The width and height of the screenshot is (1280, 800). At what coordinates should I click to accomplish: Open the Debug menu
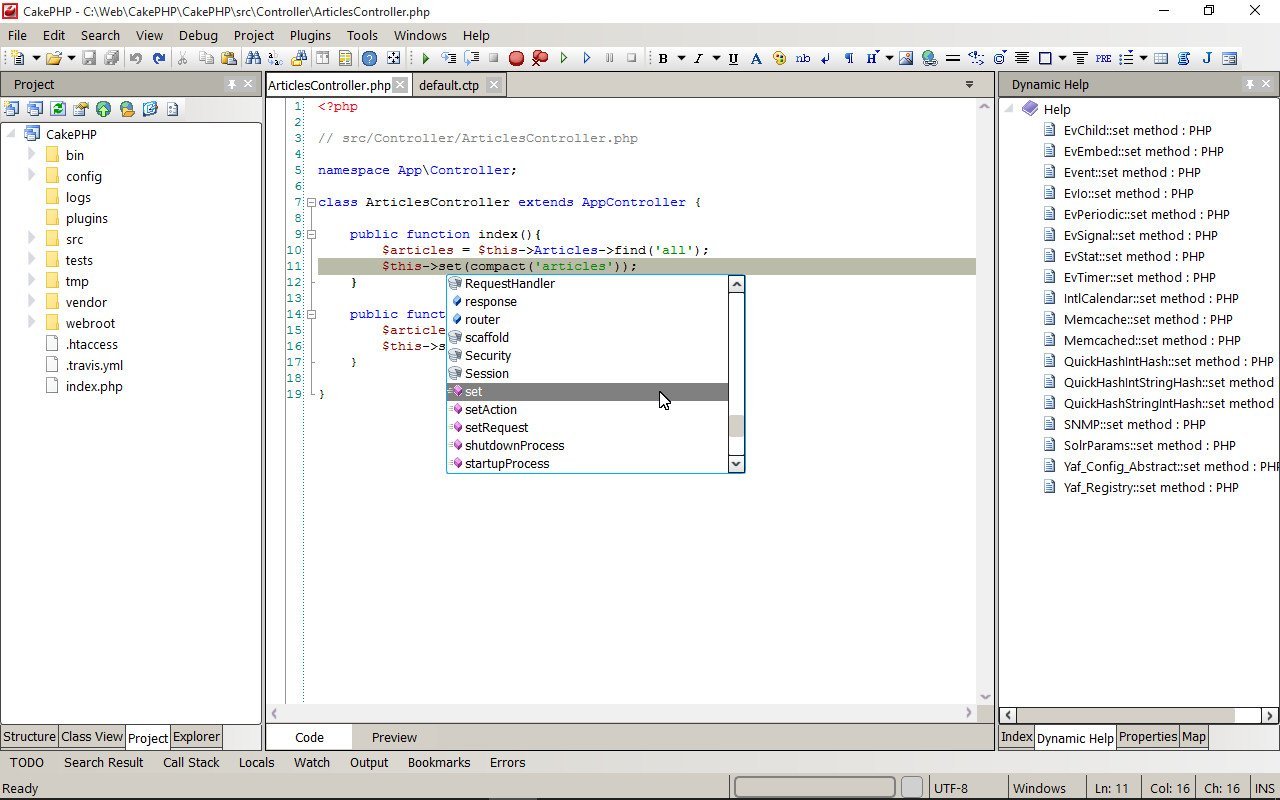point(198,35)
